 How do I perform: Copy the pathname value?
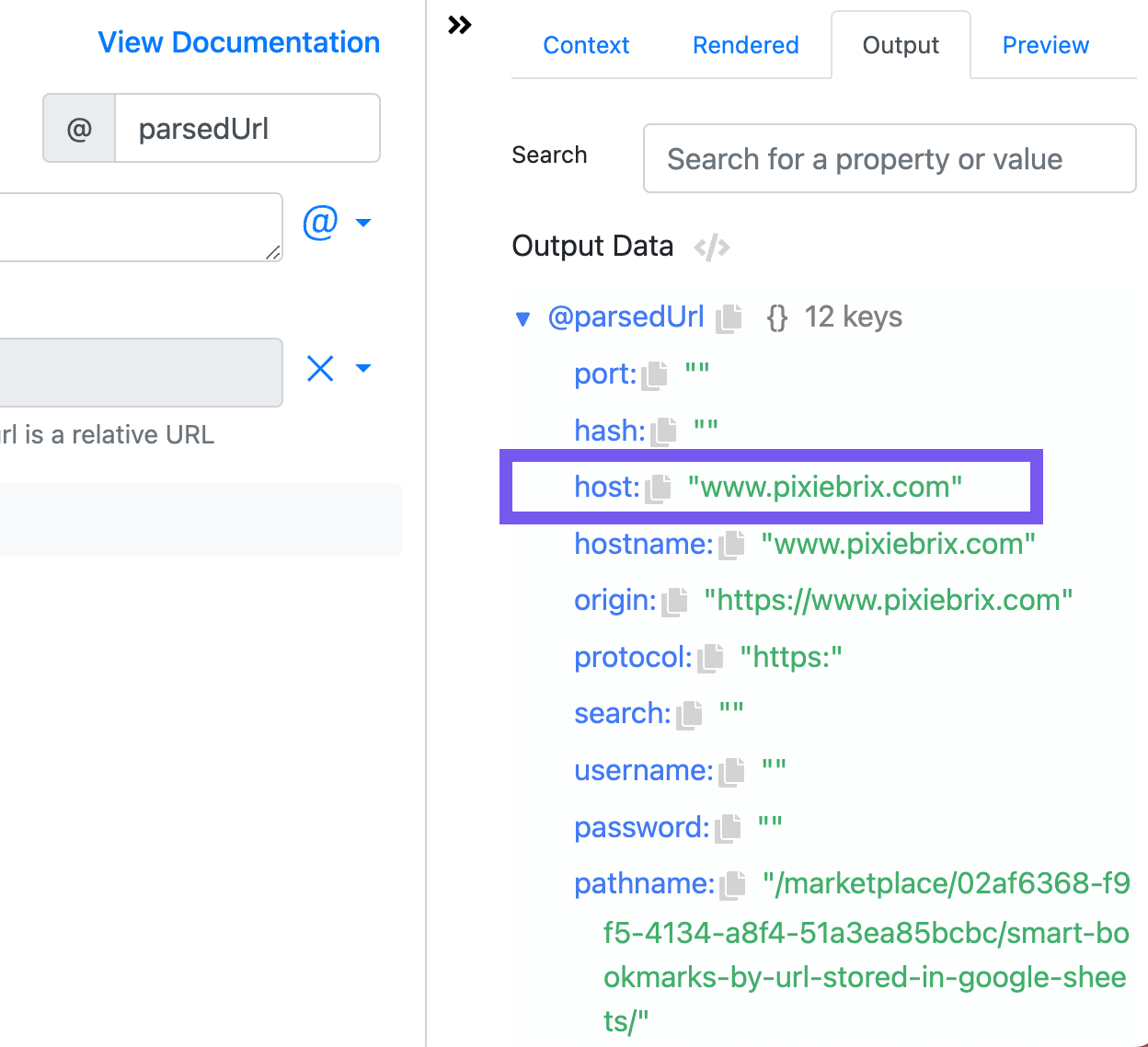click(x=732, y=885)
